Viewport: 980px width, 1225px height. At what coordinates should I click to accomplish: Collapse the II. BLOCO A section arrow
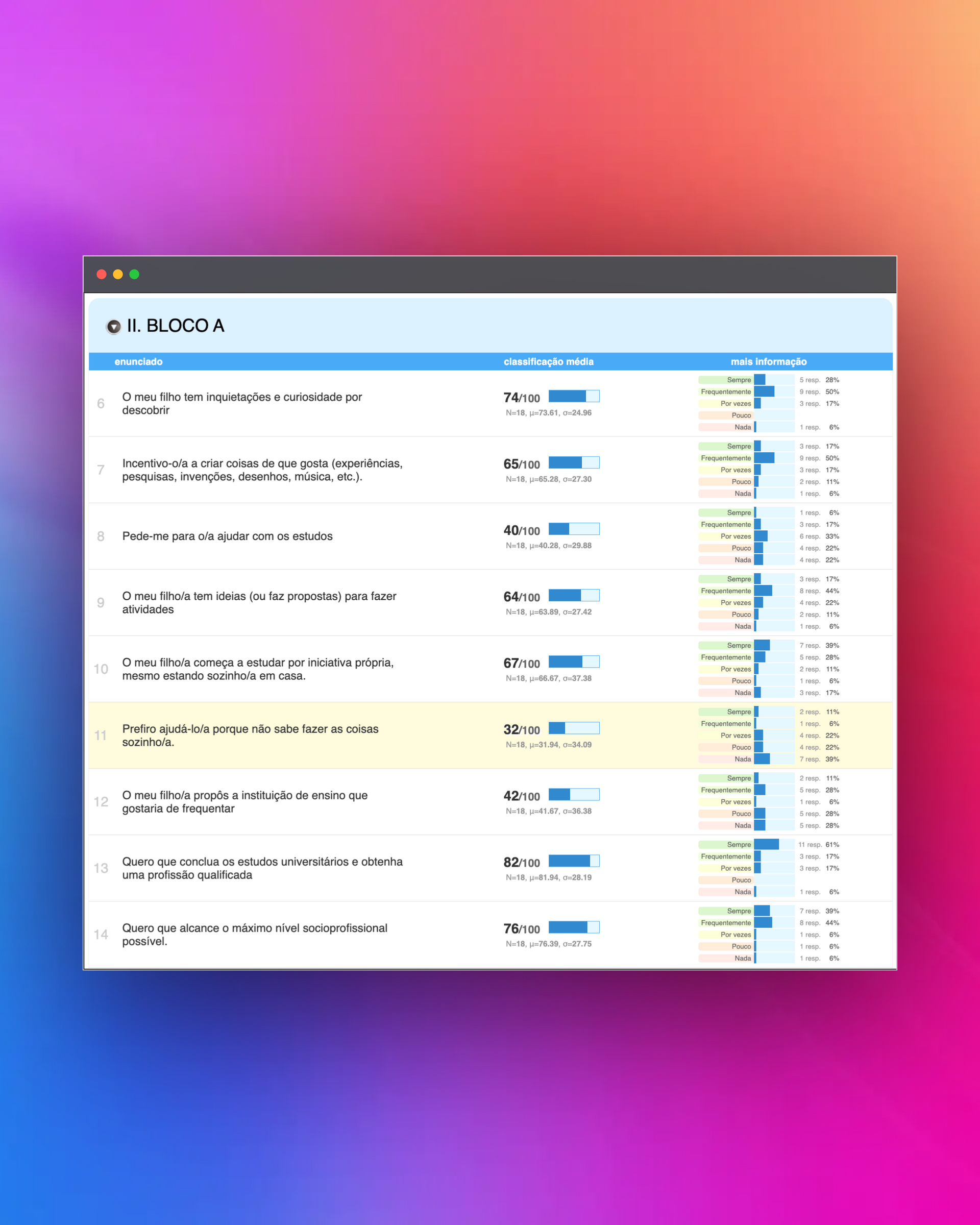tap(114, 326)
